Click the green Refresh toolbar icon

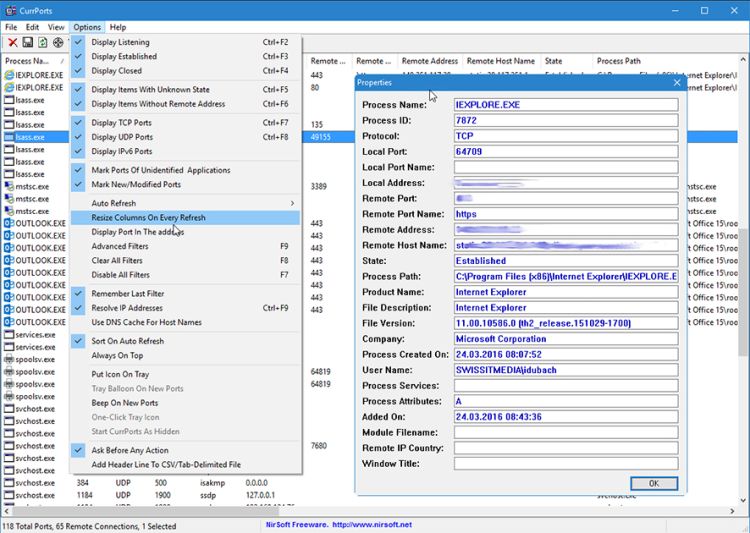coord(43,42)
